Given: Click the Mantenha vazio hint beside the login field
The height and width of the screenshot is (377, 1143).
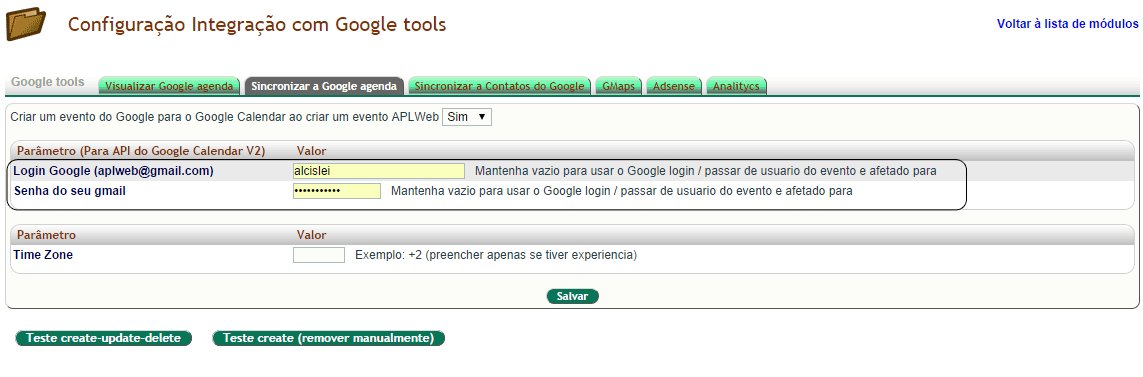Looking at the screenshot, I should [706, 171].
